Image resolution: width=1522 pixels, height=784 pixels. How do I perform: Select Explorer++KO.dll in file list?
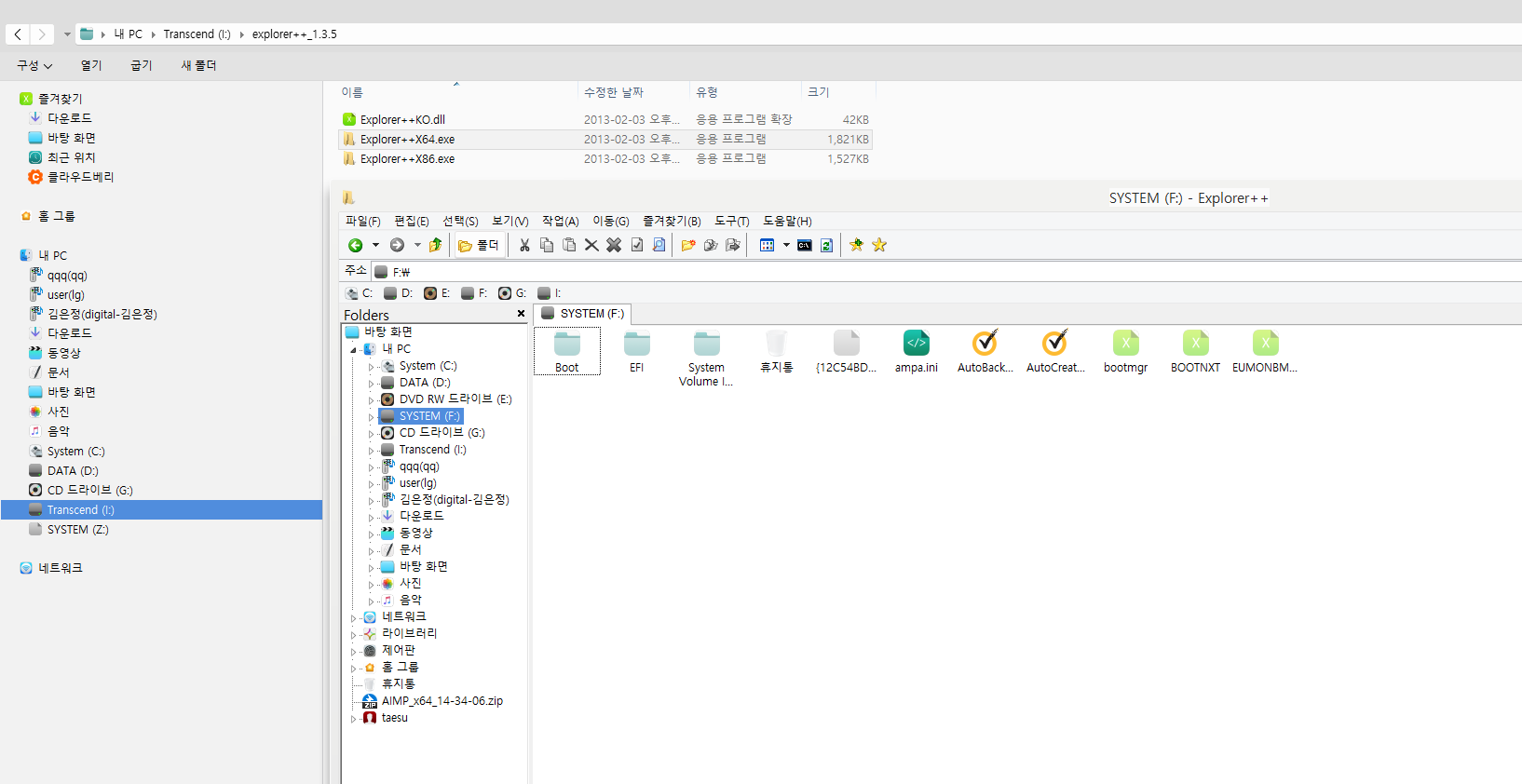click(x=605, y=119)
